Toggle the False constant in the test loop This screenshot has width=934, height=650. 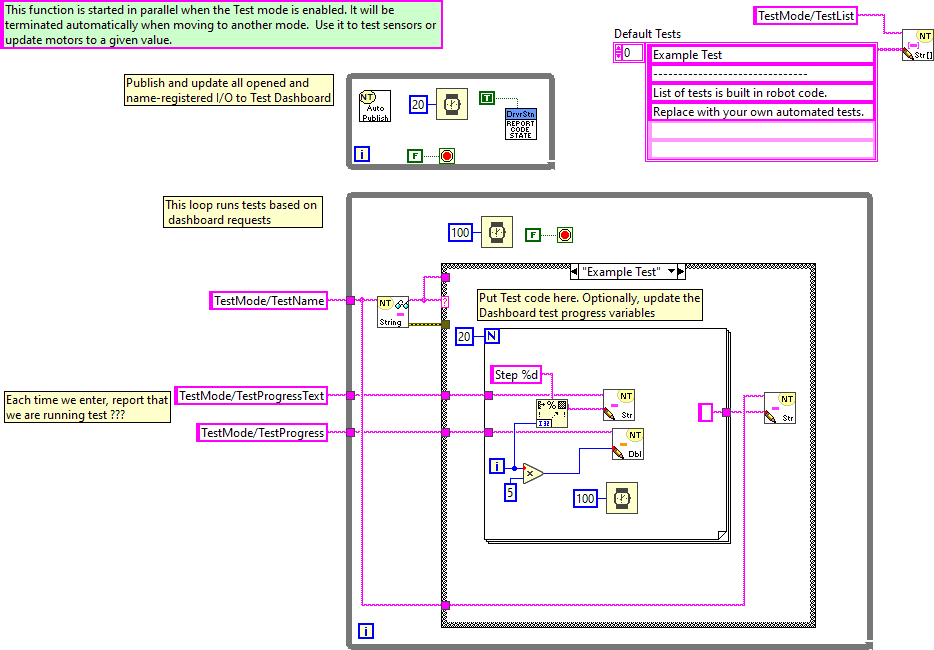[x=533, y=235]
